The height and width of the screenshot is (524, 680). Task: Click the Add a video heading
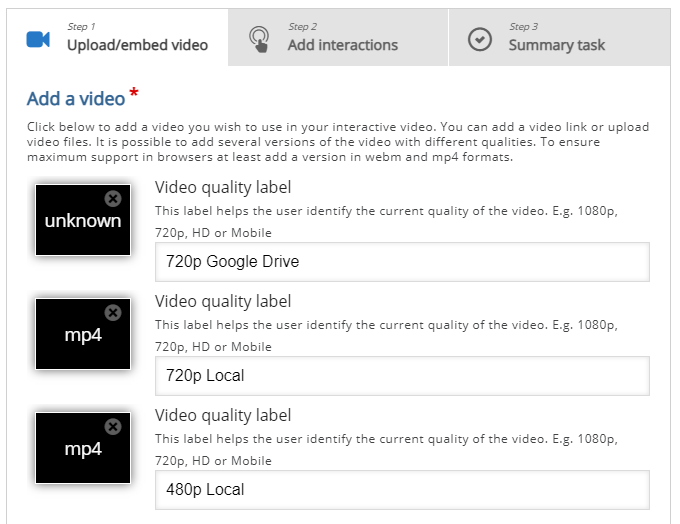point(76,98)
